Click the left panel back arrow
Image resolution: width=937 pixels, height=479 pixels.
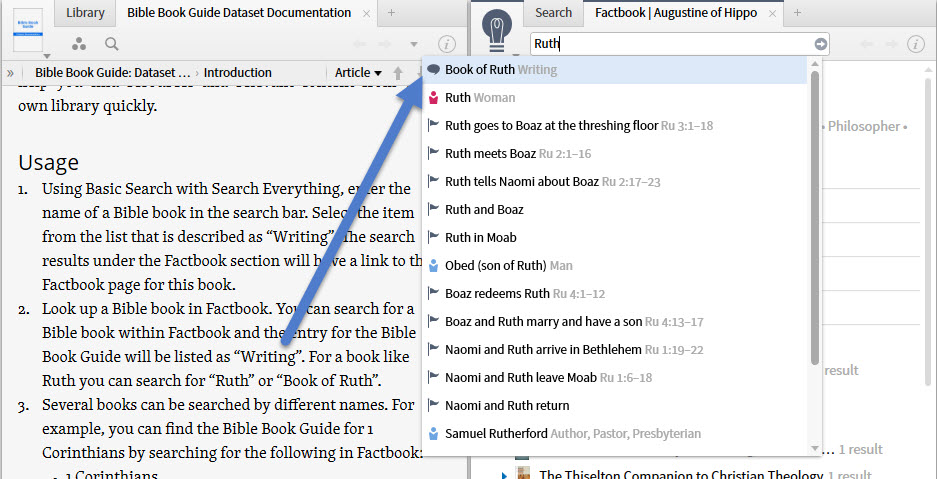360,44
